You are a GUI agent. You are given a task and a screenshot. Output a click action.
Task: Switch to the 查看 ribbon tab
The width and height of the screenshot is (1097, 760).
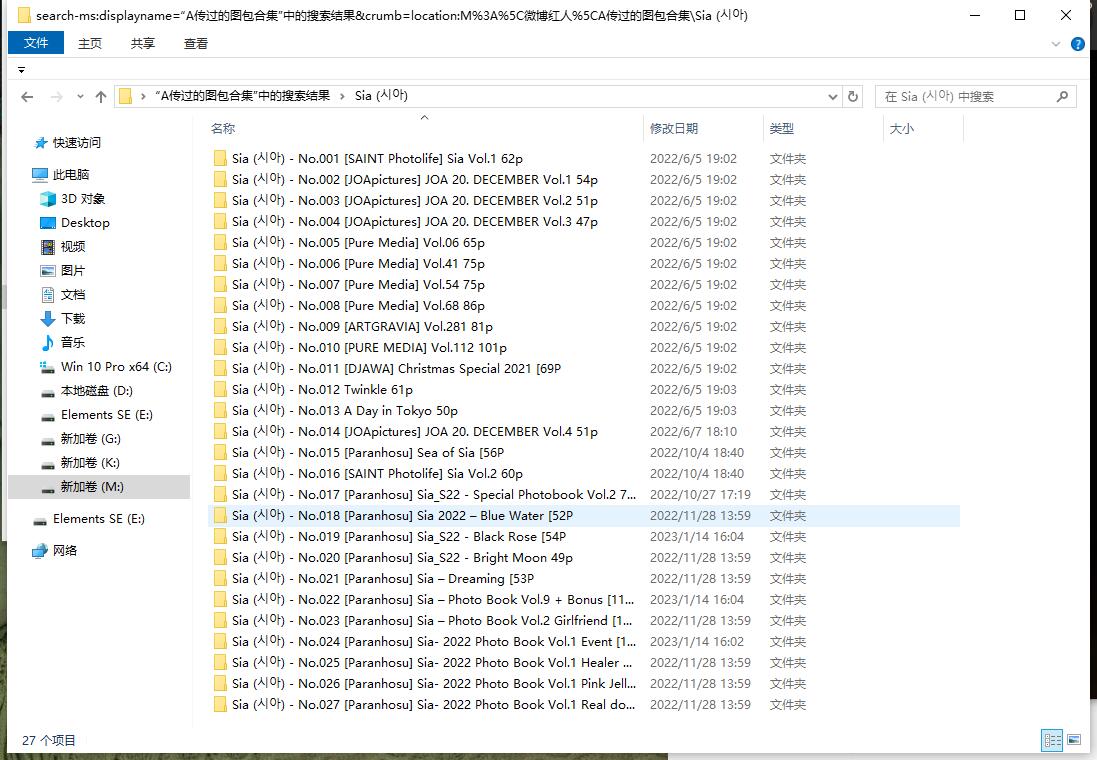click(x=196, y=43)
